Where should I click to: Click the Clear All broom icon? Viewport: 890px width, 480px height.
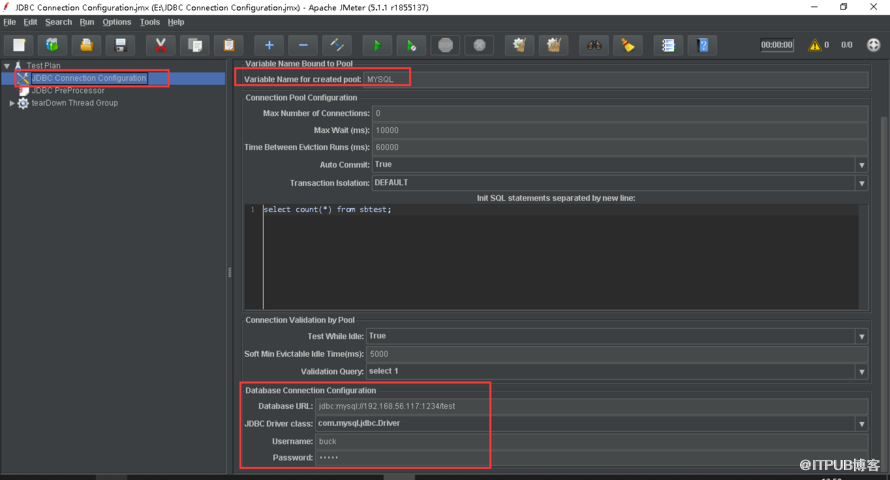[x=627, y=45]
